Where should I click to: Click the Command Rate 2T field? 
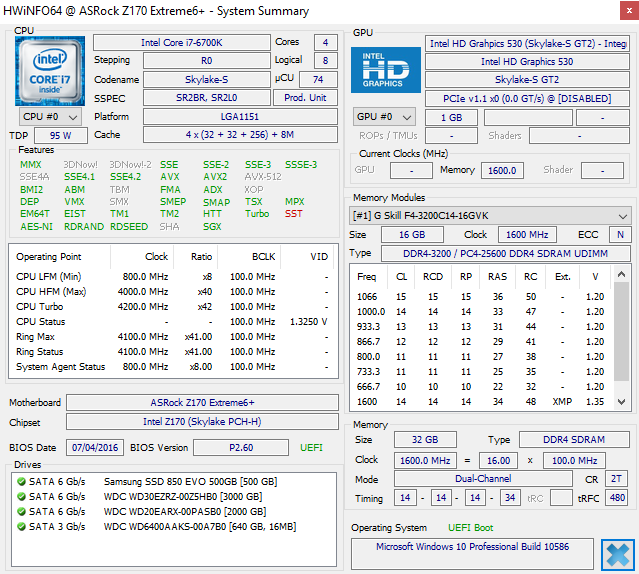(616, 479)
